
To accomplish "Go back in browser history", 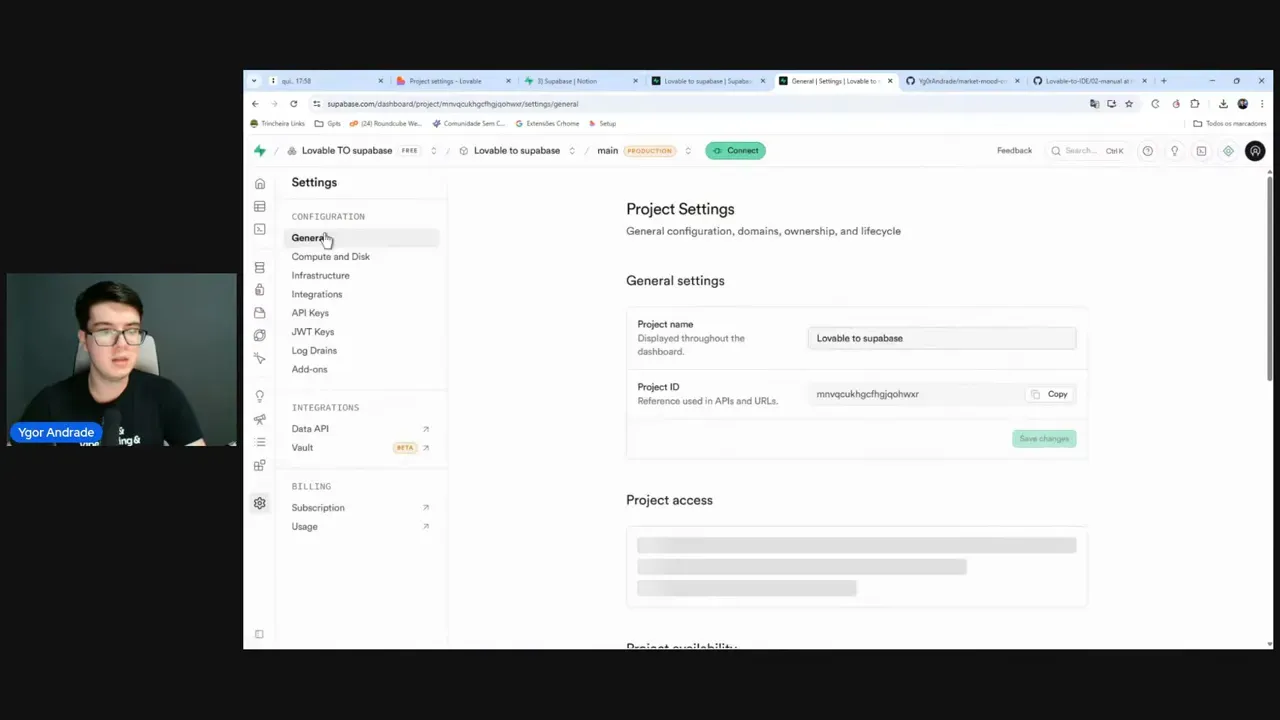I will point(255,104).
